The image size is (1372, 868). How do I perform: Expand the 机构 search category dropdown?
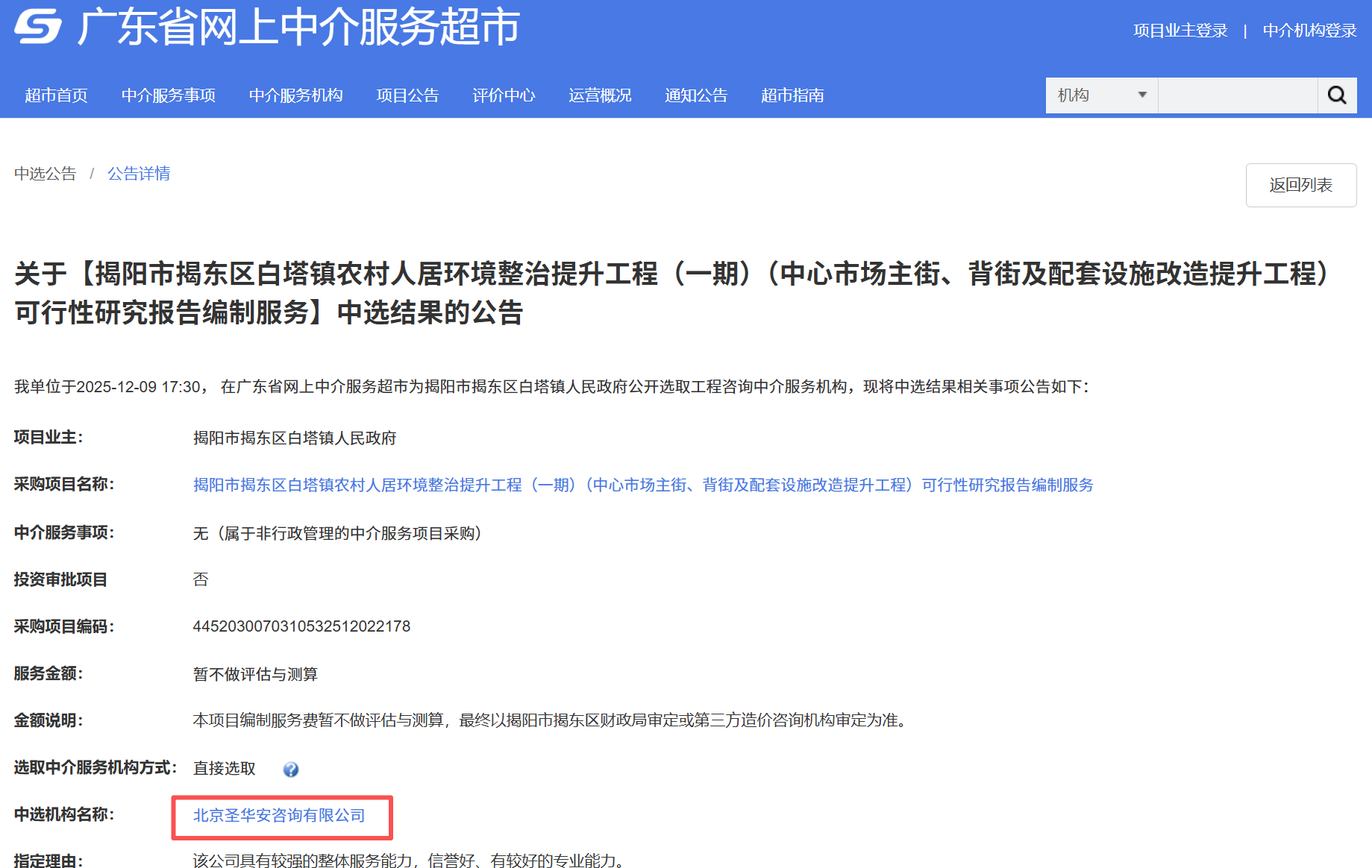click(x=1101, y=95)
